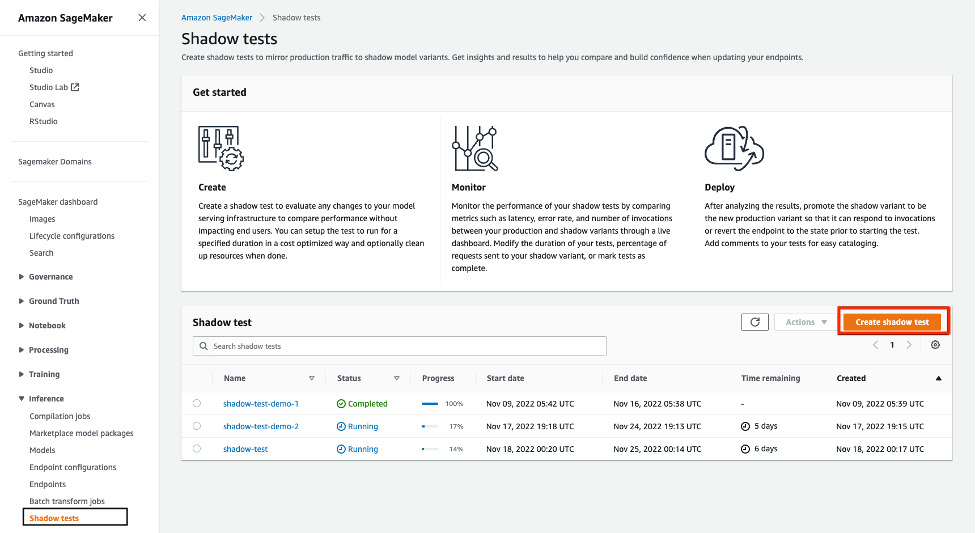Open Studio Lab external link icon
Viewport: 977px width, 533px height.
pos(75,87)
